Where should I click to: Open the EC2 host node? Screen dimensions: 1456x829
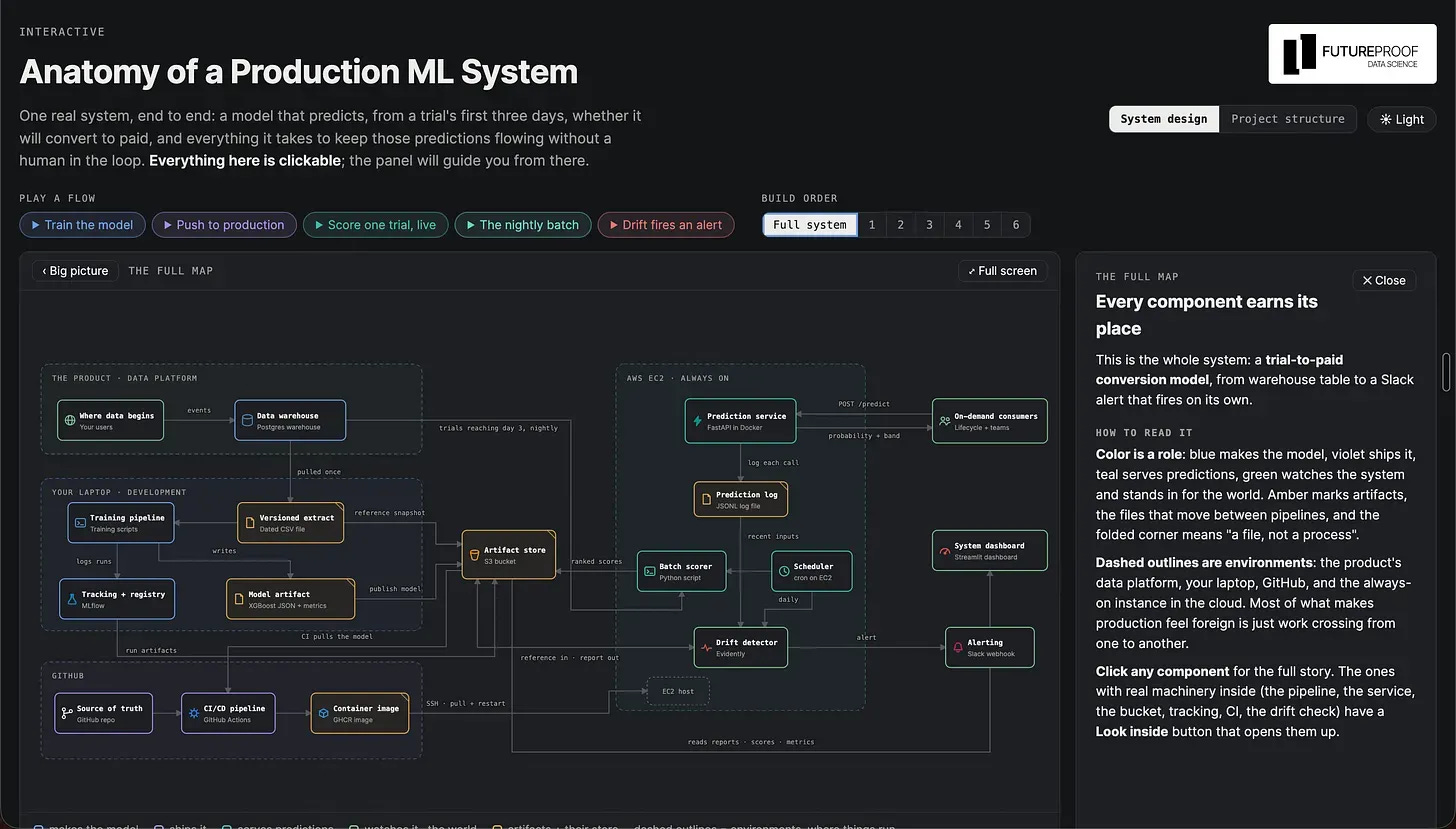coord(678,691)
